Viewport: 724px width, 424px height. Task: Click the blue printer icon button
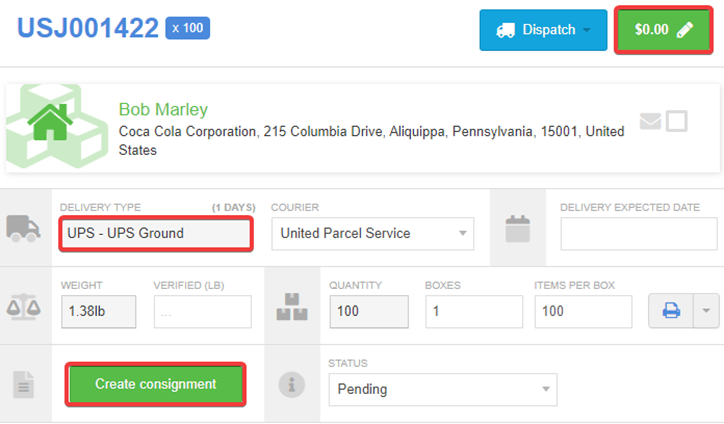(x=671, y=310)
